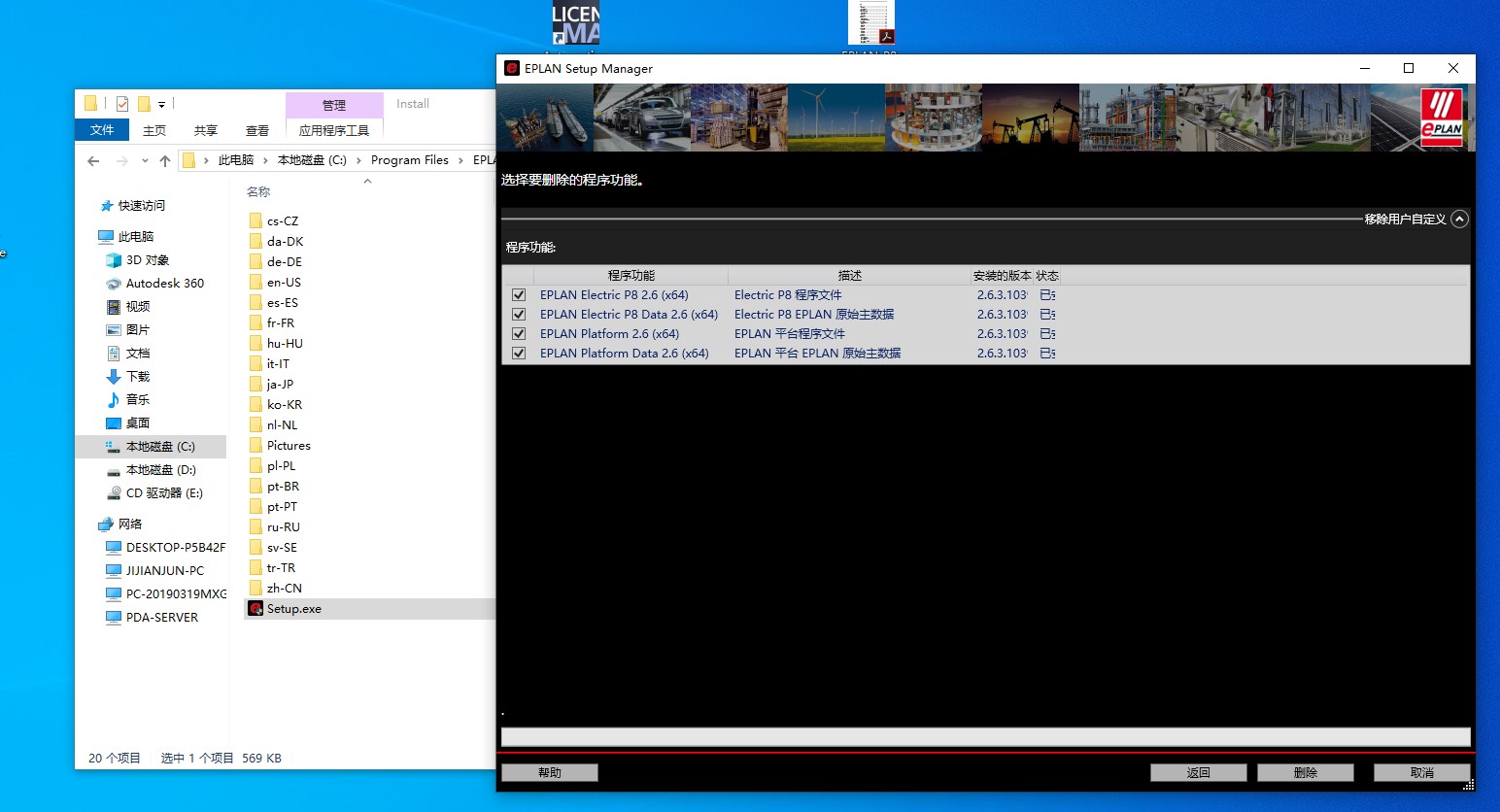Image resolution: width=1500 pixels, height=812 pixels.
Task: Click the 返回 button in Setup Manager
Action: pos(1199,773)
